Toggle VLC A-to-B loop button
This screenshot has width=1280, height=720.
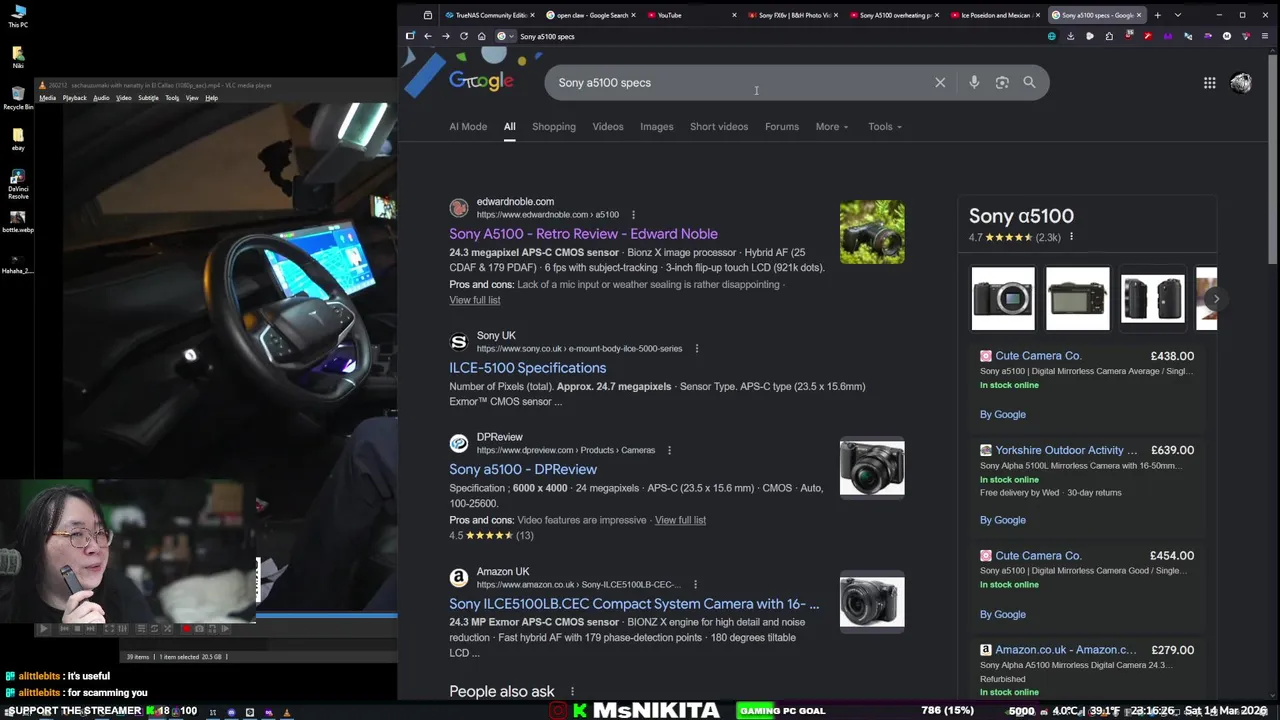pos(212,629)
